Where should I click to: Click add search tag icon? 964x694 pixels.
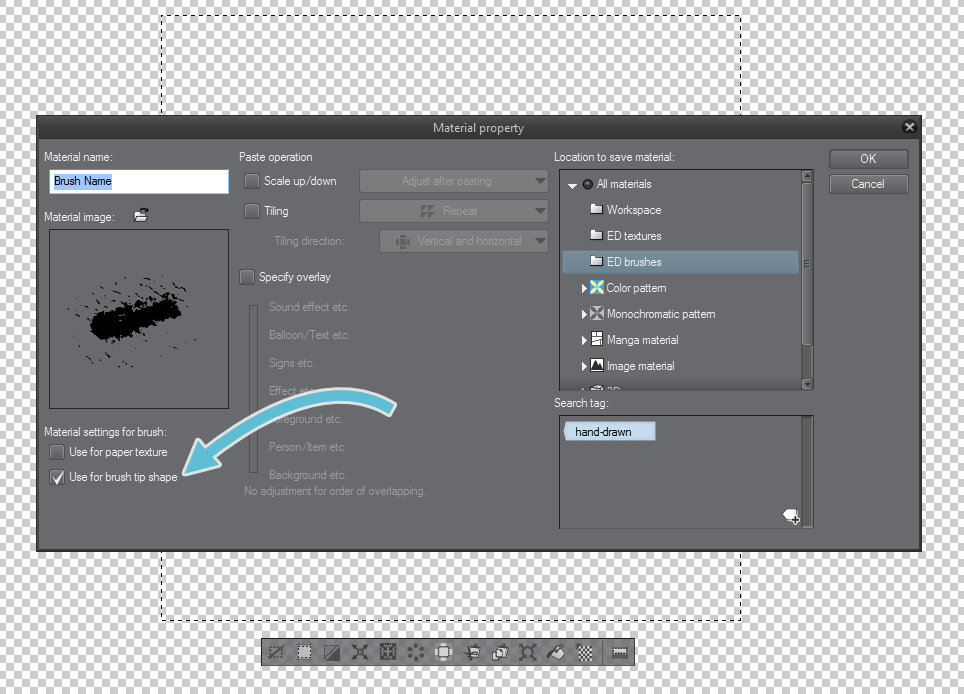pyautogui.click(x=791, y=516)
